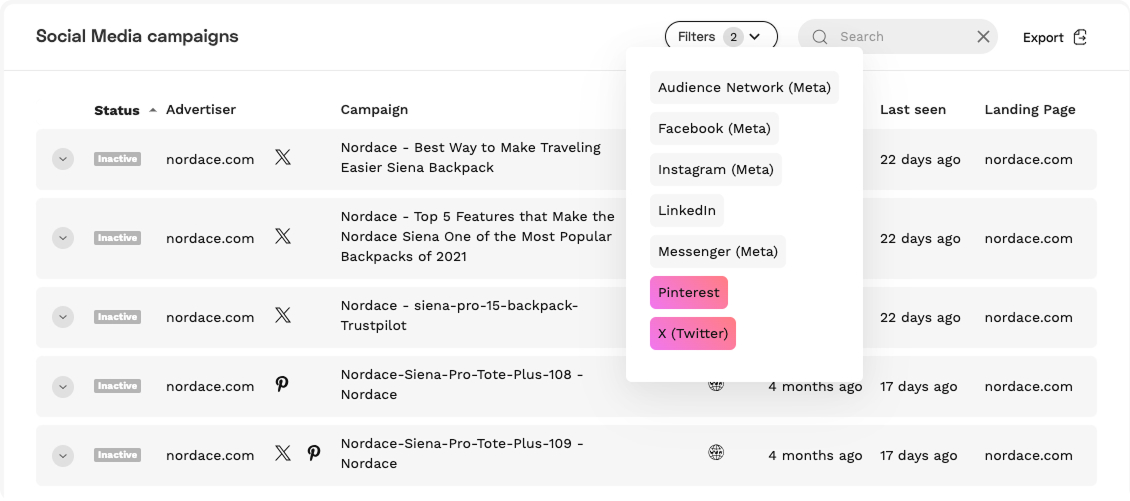The height and width of the screenshot is (501, 1130).
Task: Sort by the Status column header
Action: [x=117, y=110]
